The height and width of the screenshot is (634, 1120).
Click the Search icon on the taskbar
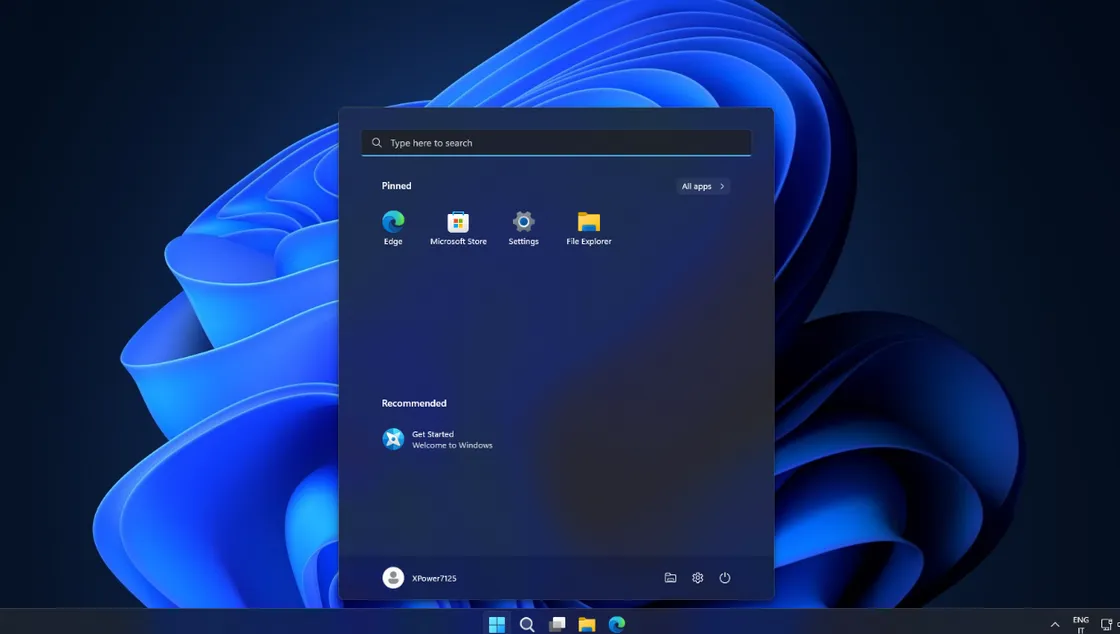[527, 623]
